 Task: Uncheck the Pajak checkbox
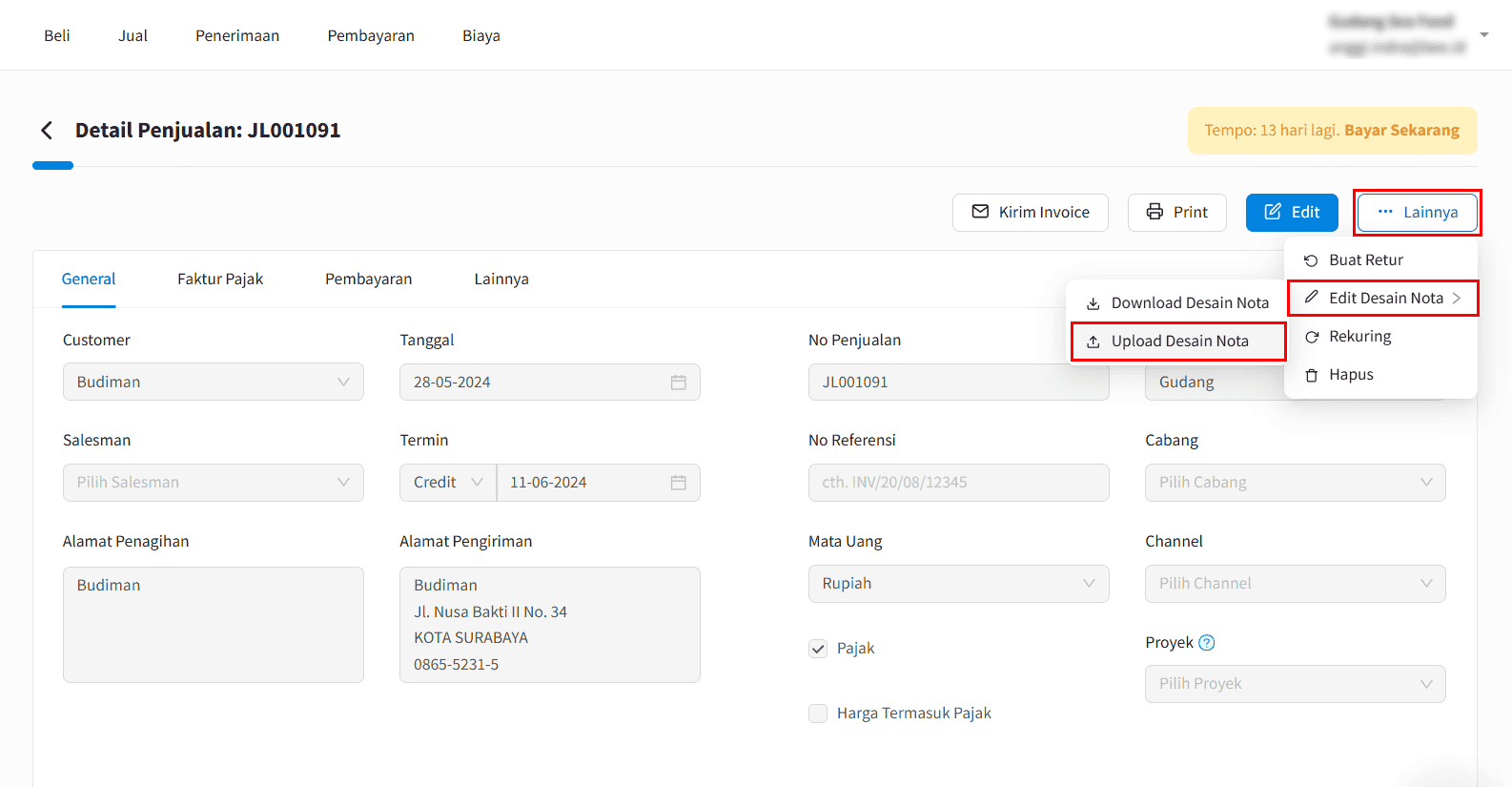click(818, 649)
